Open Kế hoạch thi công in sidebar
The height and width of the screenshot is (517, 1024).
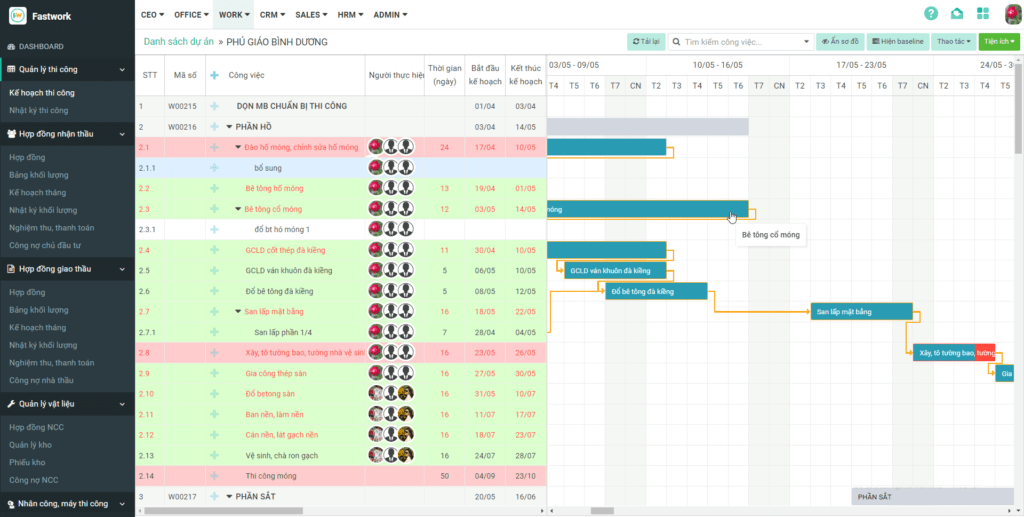point(42,93)
